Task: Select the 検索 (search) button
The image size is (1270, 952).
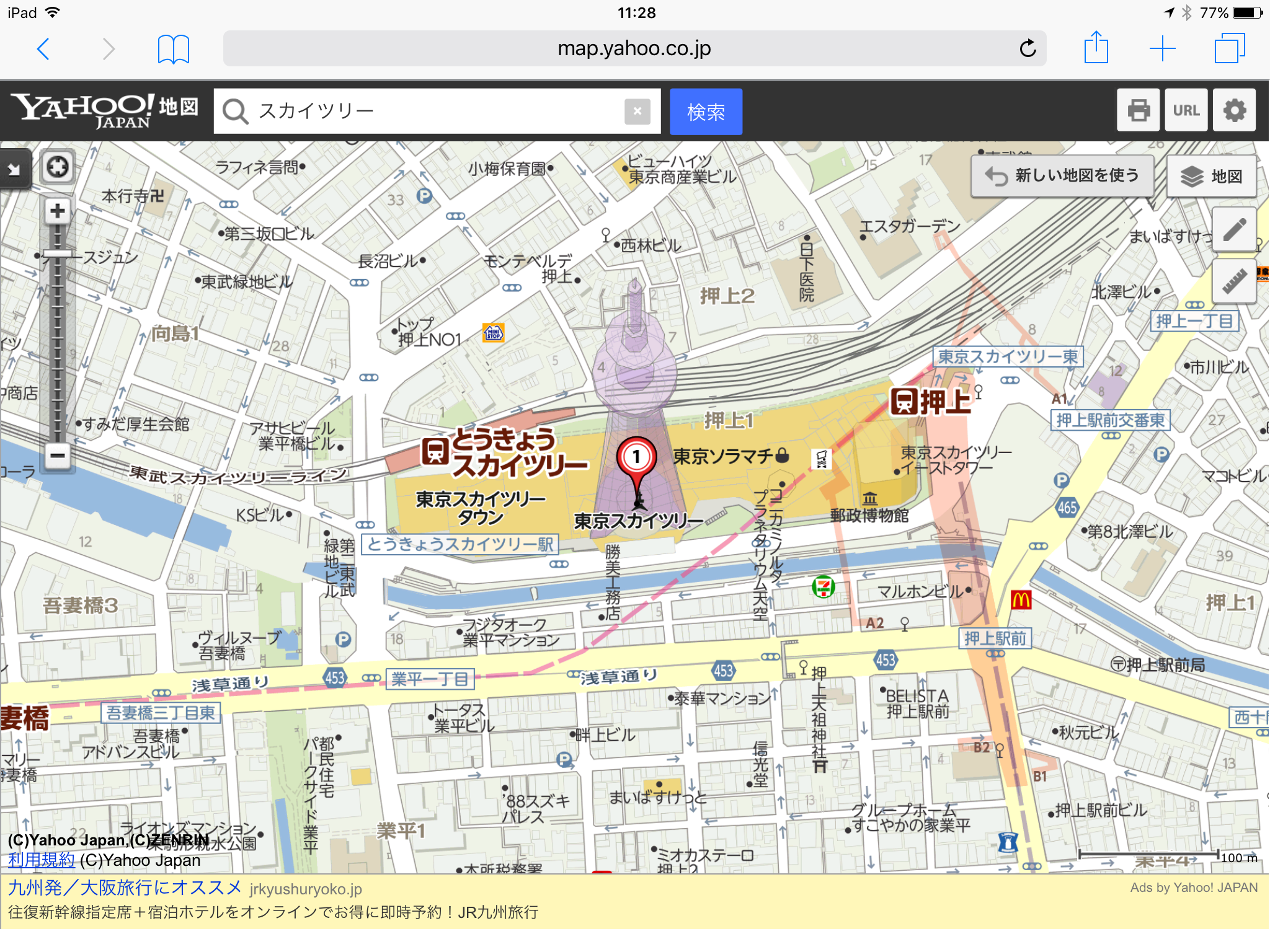Action: [705, 111]
